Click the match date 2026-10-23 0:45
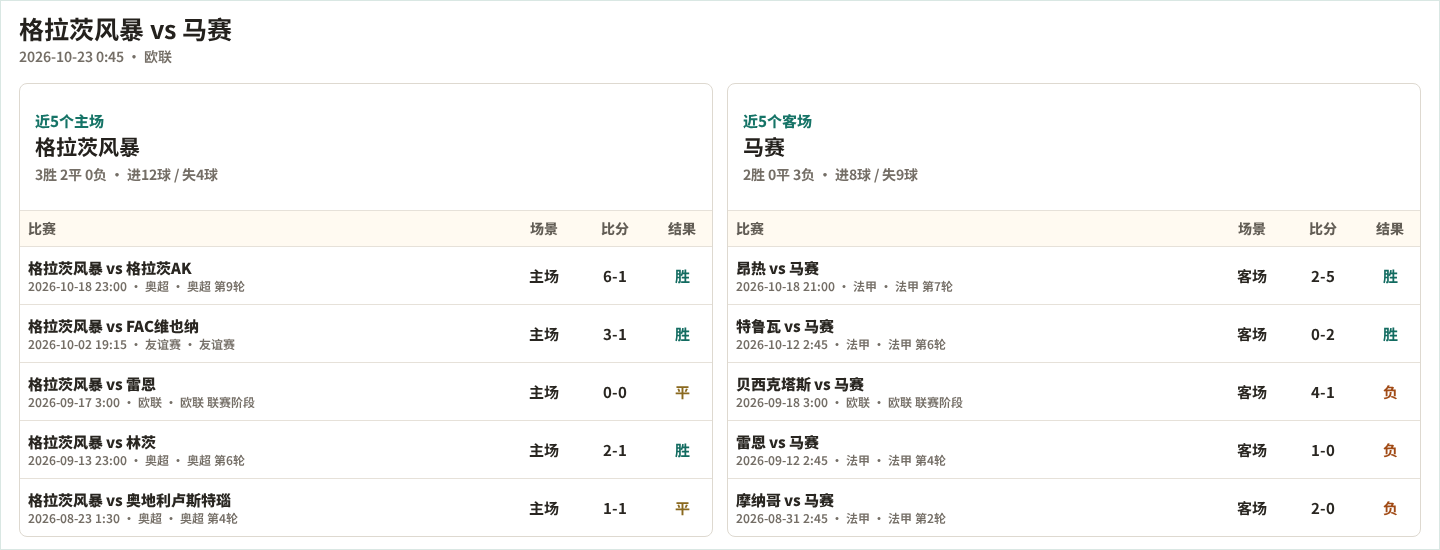Image resolution: width=1440 pixels, height=550 pixels. pos(72,57)
